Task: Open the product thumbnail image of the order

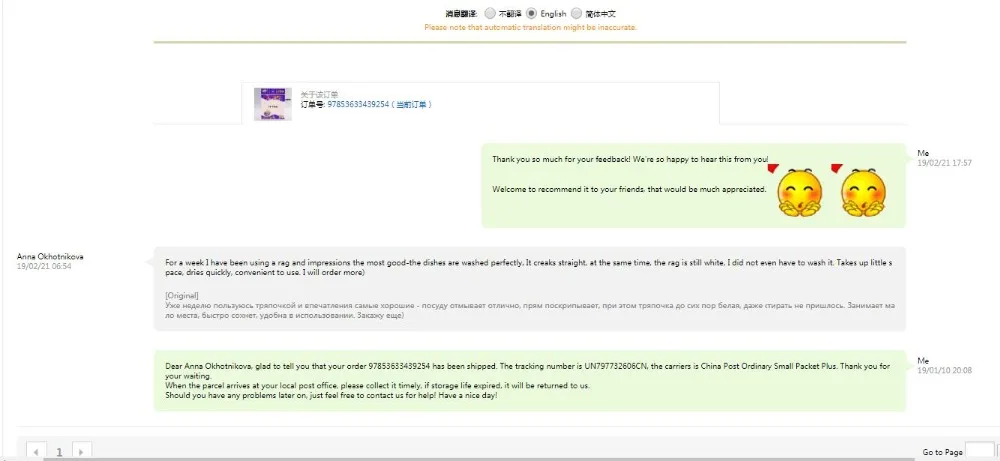Action: 273,104
